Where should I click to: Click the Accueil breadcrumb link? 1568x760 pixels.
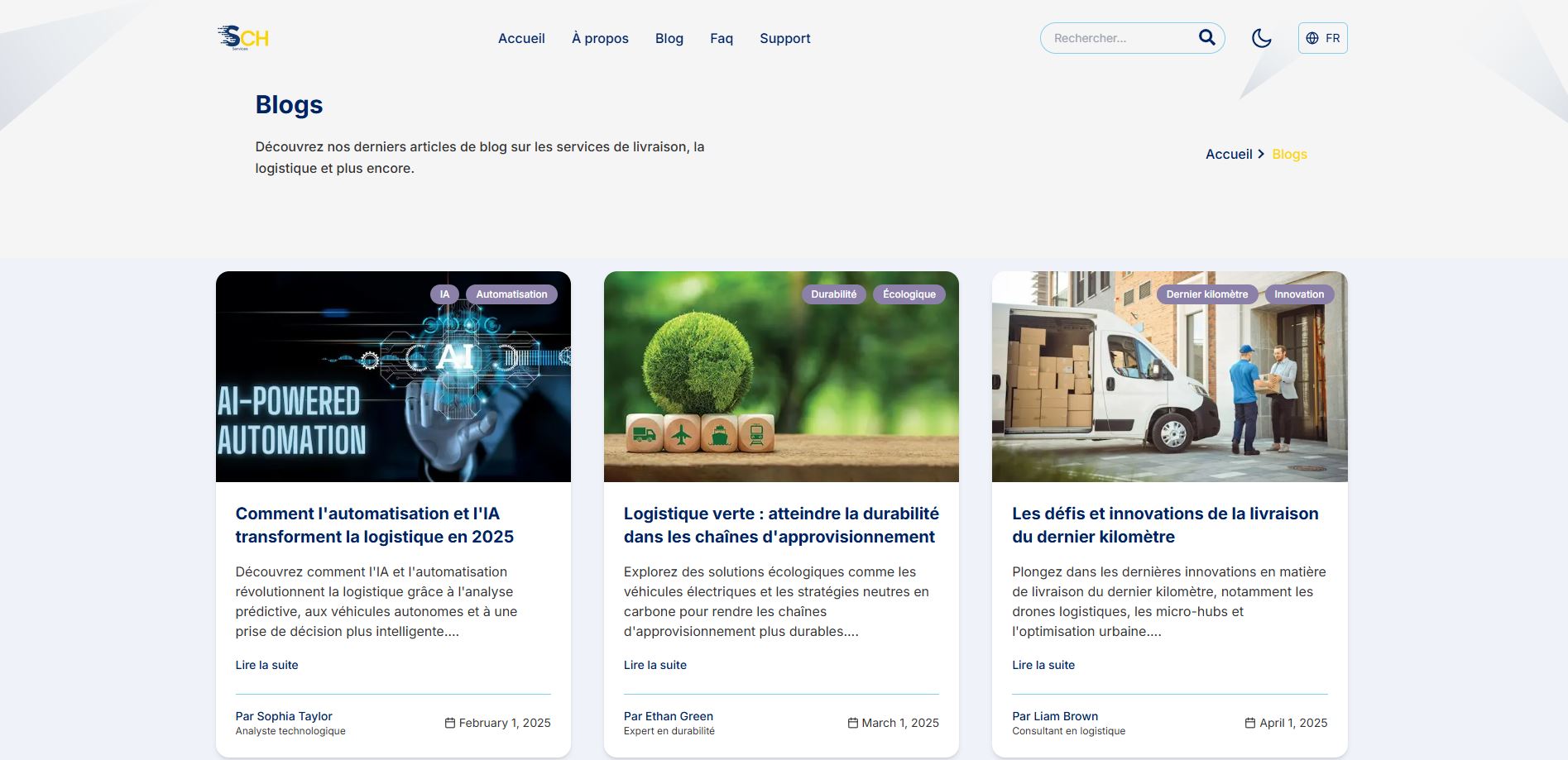coord(1229,154)
